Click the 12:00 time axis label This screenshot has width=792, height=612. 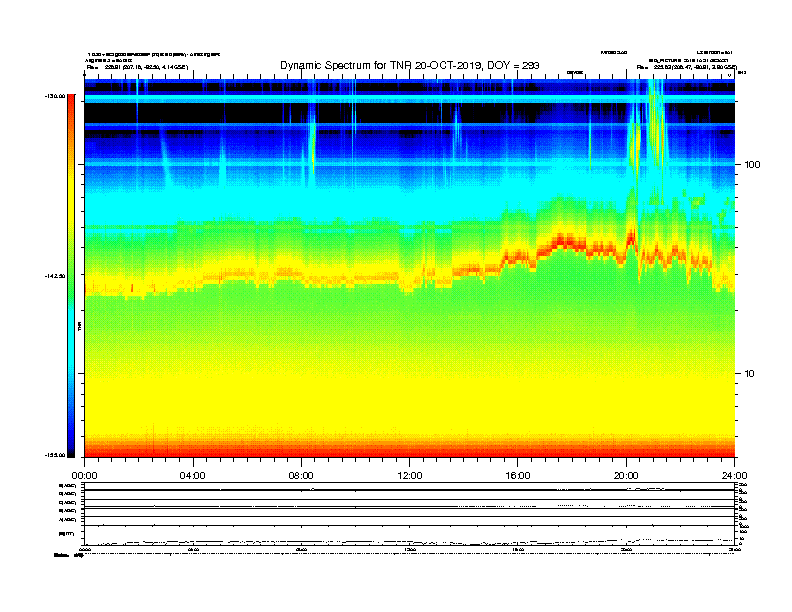(x=410, y=476)
